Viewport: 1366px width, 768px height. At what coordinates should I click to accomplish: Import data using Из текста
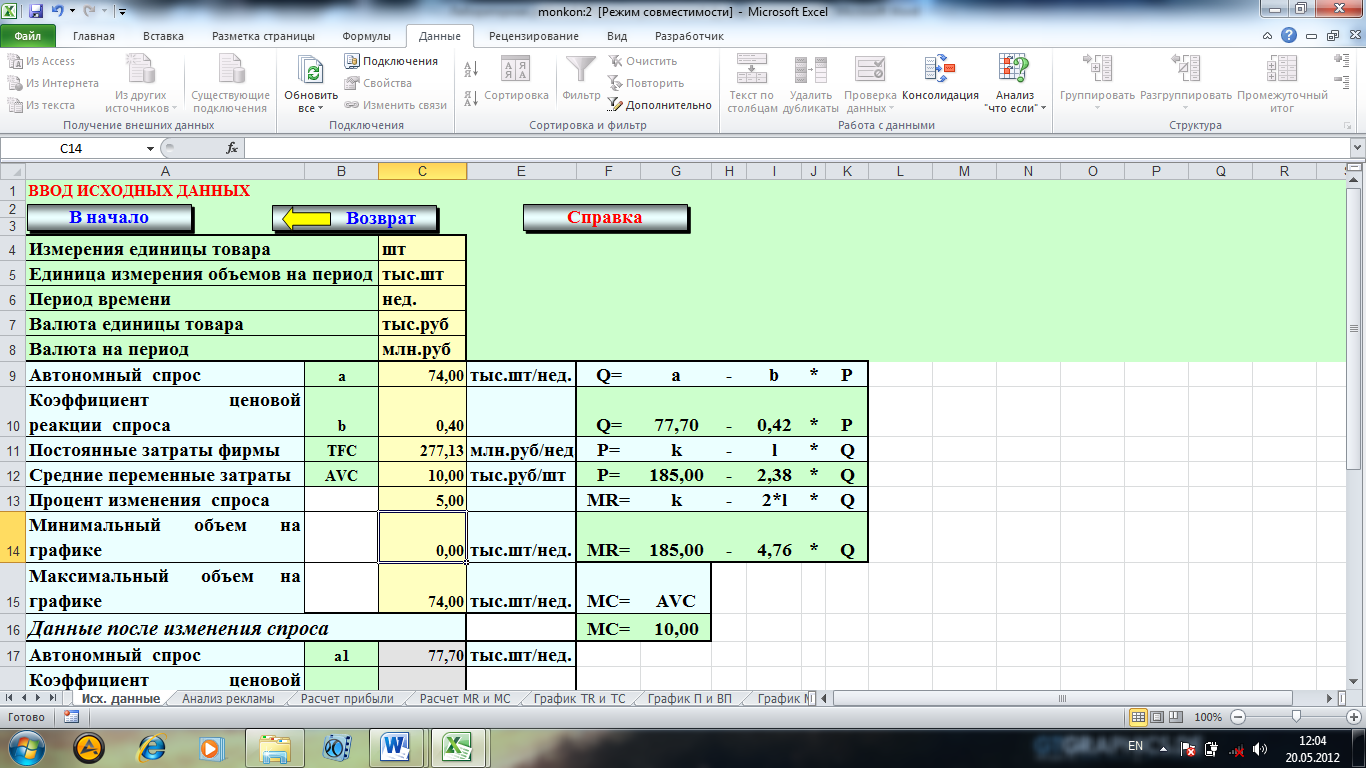pos(41,105)
